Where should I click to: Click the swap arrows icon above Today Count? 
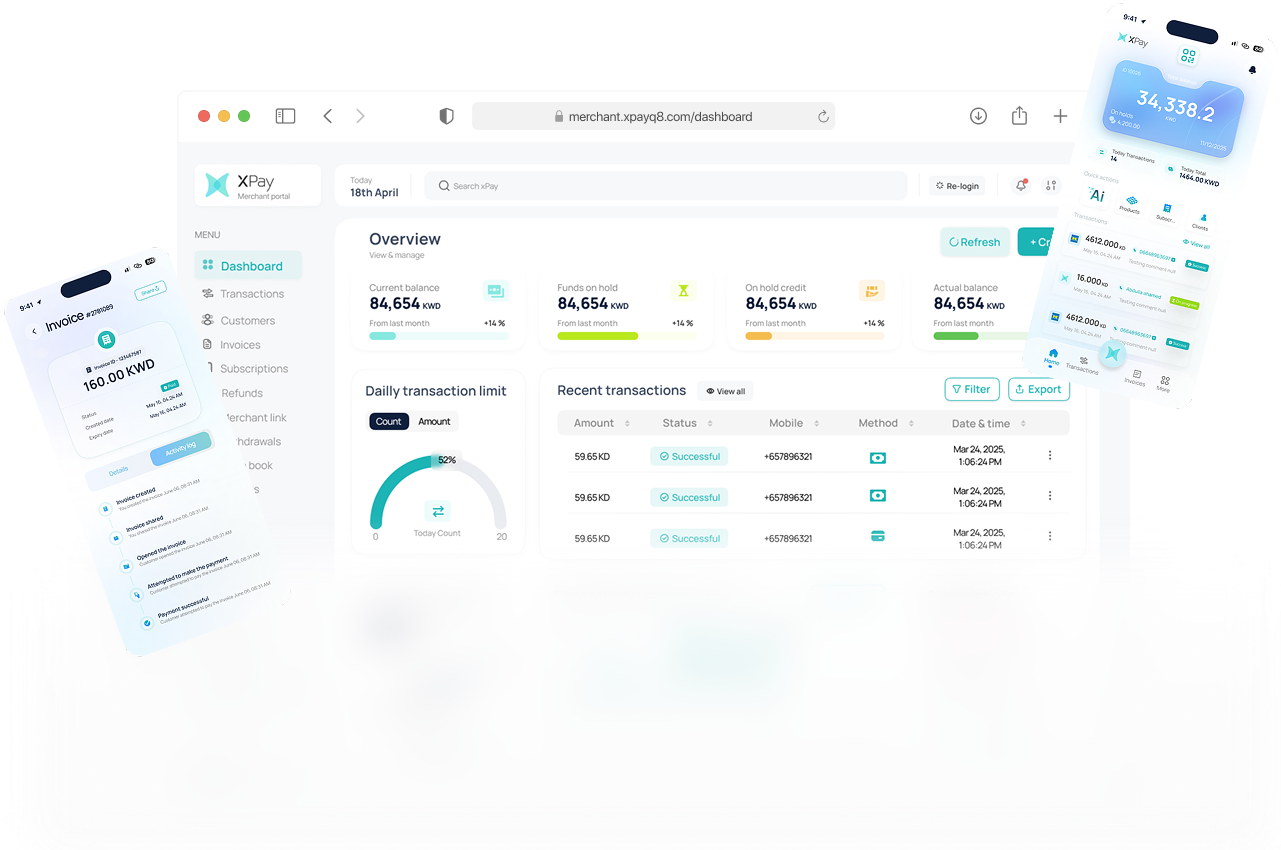pos(437,511)
